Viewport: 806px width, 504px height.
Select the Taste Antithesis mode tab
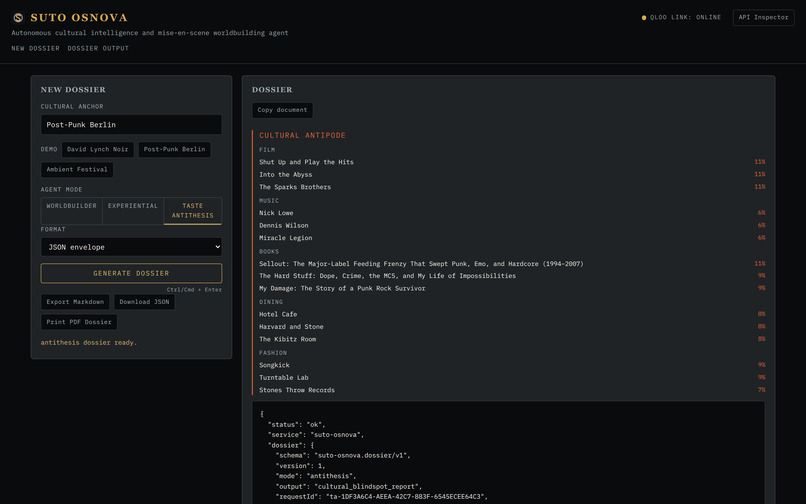(193, 211)
